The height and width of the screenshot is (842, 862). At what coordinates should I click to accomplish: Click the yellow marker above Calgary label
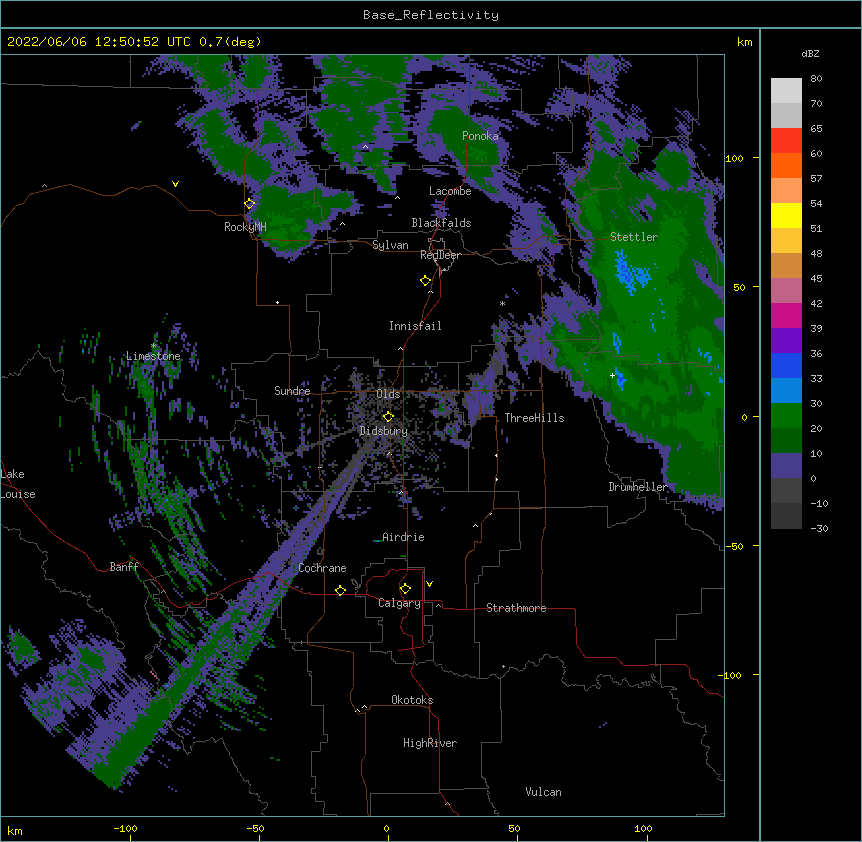coord(405,589)
